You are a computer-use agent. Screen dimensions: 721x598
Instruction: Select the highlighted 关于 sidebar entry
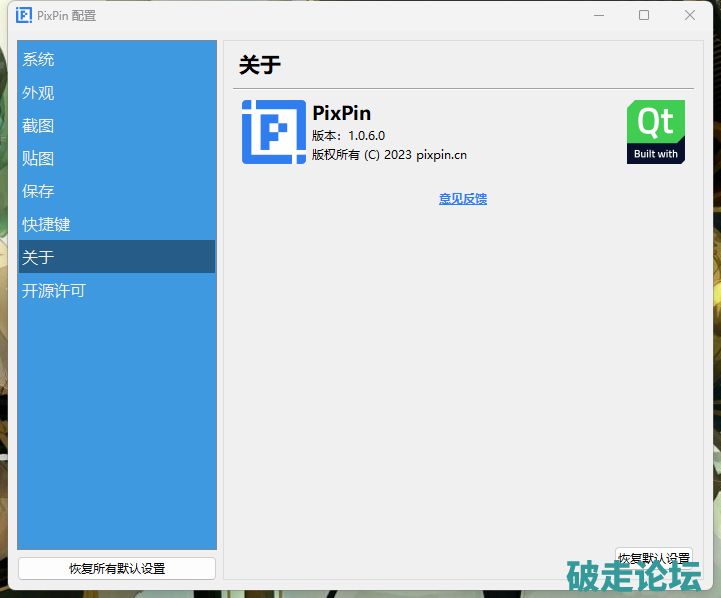tap(117, 256)
